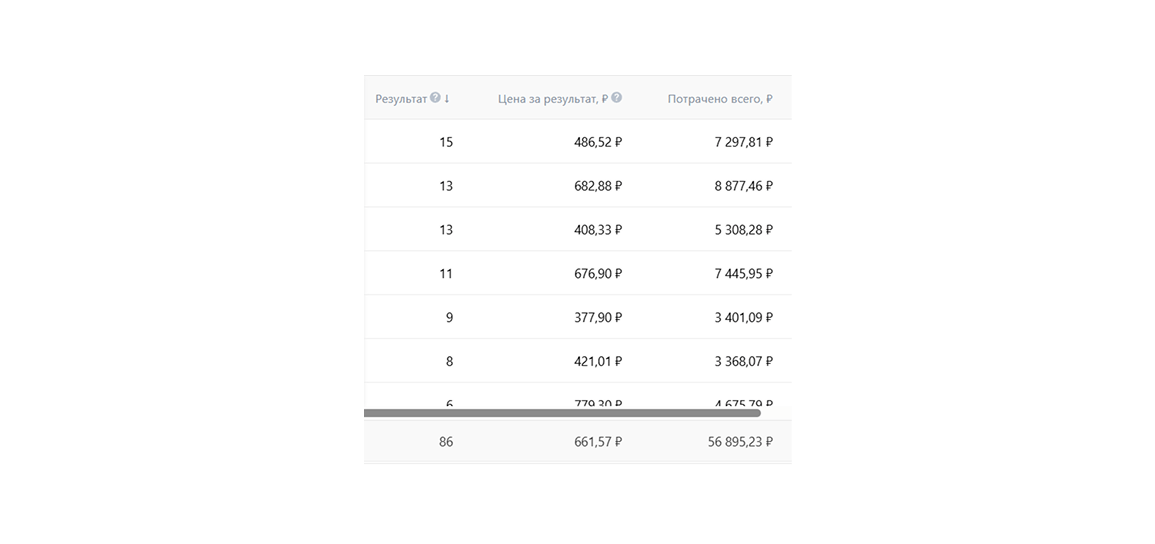Viewport: 1155px width, 544px height.
Task: Click the spent amount 7 297,81 ₽
Action: (x=743, y=142)
